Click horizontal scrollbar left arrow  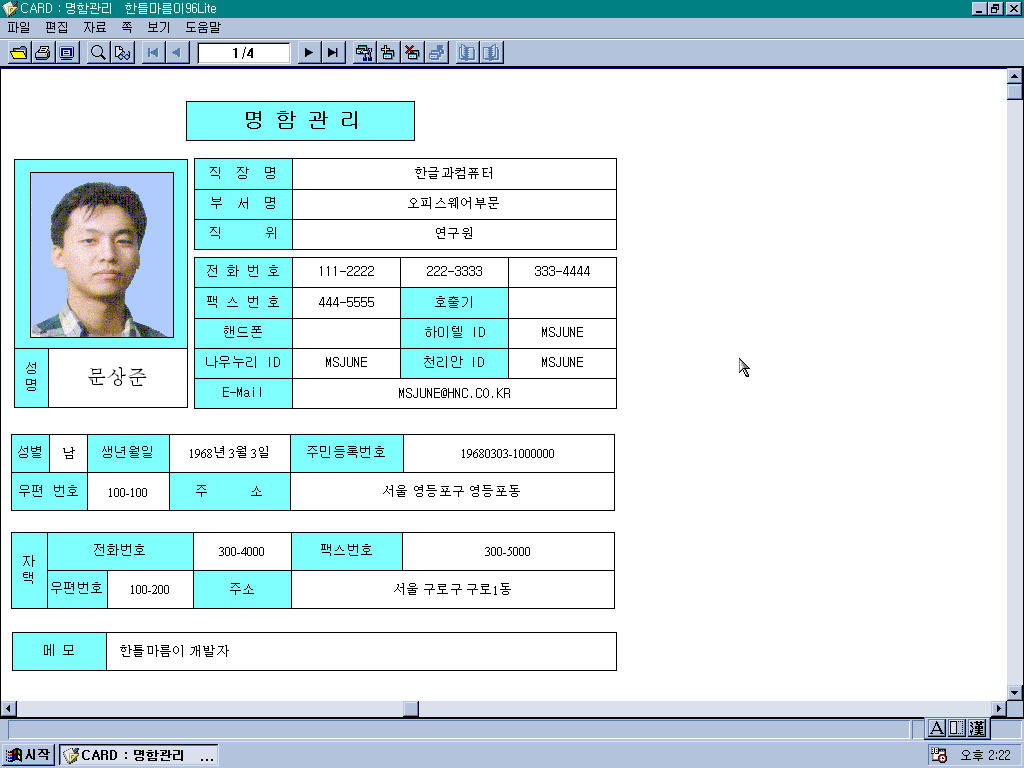pyautogui.click(x=8, y=709)
